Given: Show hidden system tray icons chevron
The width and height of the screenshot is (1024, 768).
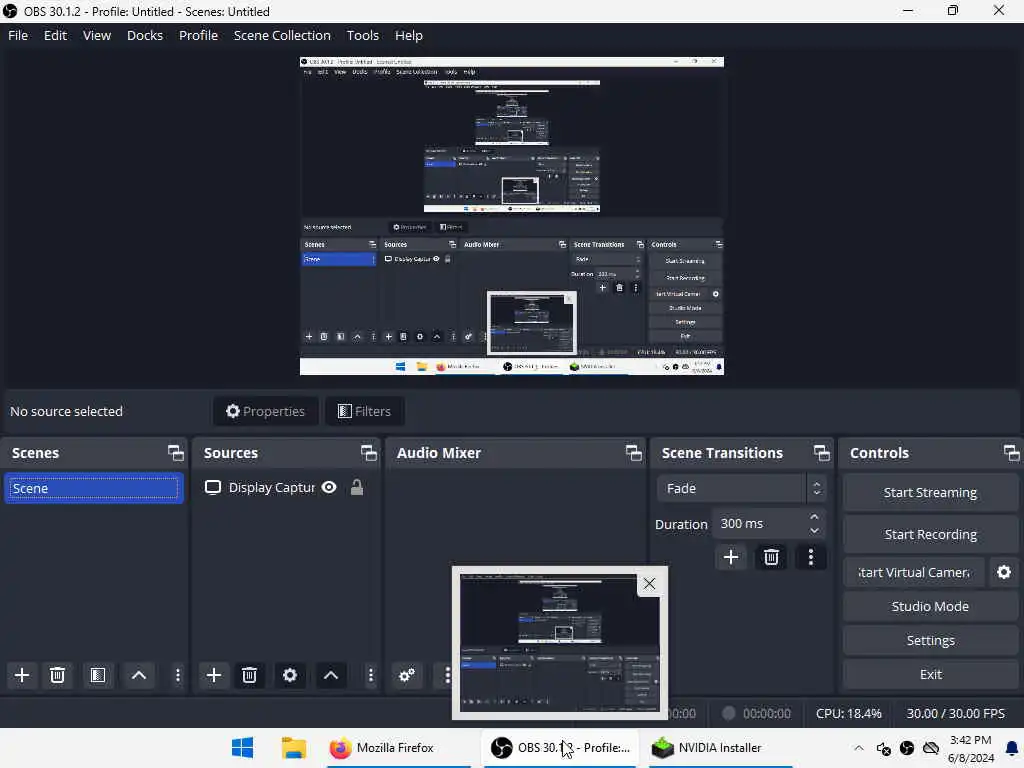Looking at the screenshot, I should point(859,748).
